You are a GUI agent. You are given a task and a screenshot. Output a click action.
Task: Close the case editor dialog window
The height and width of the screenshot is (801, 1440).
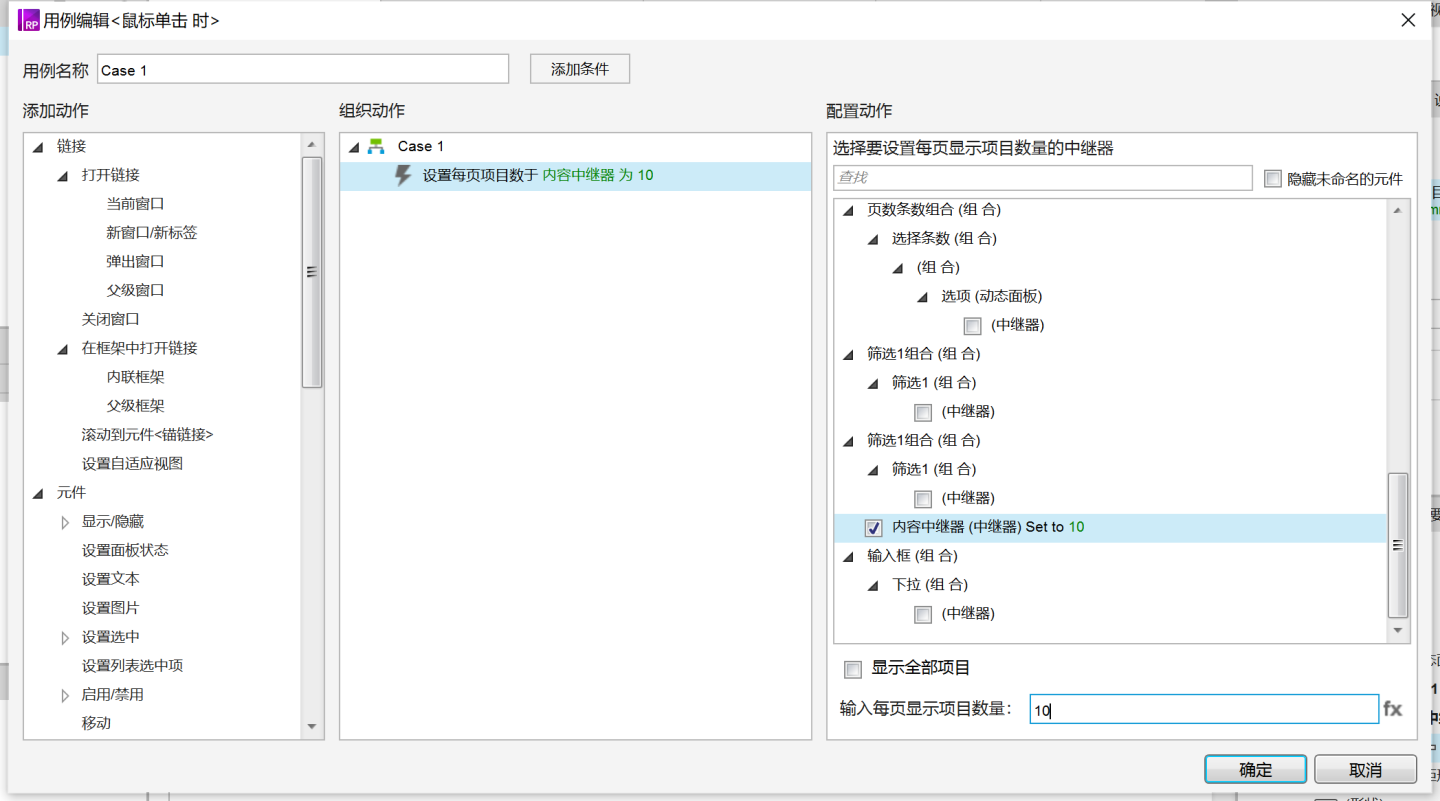pyautogui.click(x=1408, y=20)
